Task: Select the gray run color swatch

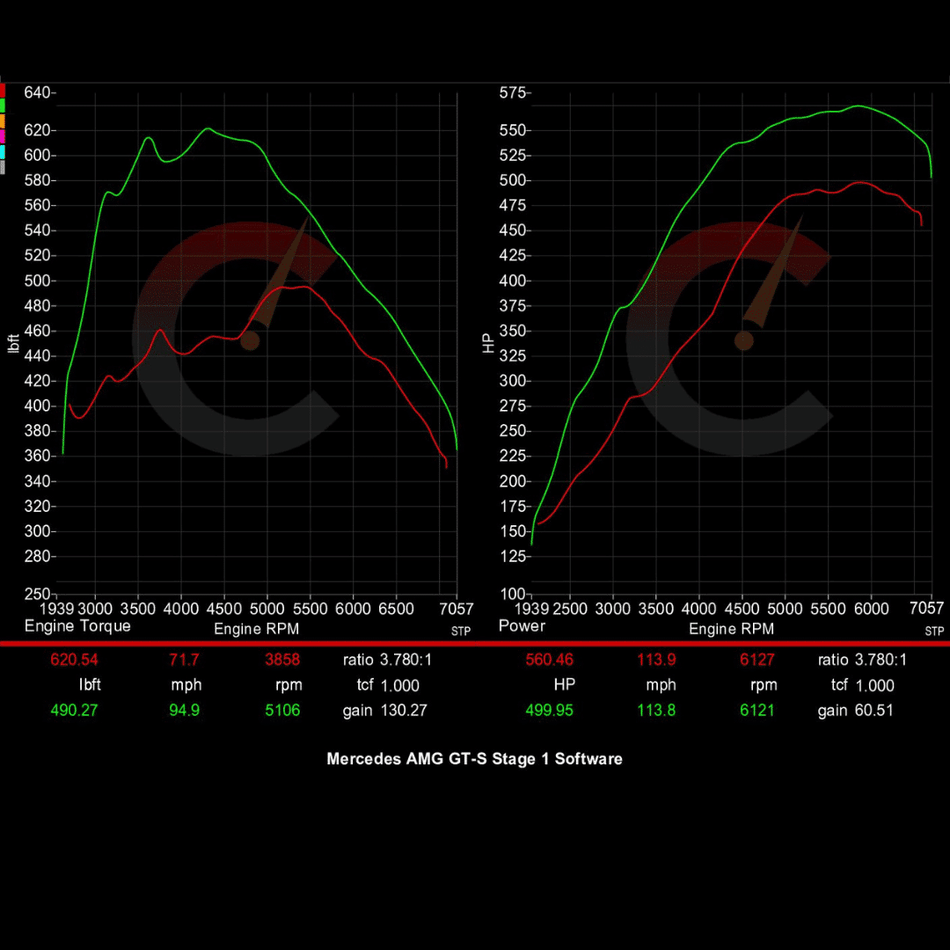Action: coord(3,166)
